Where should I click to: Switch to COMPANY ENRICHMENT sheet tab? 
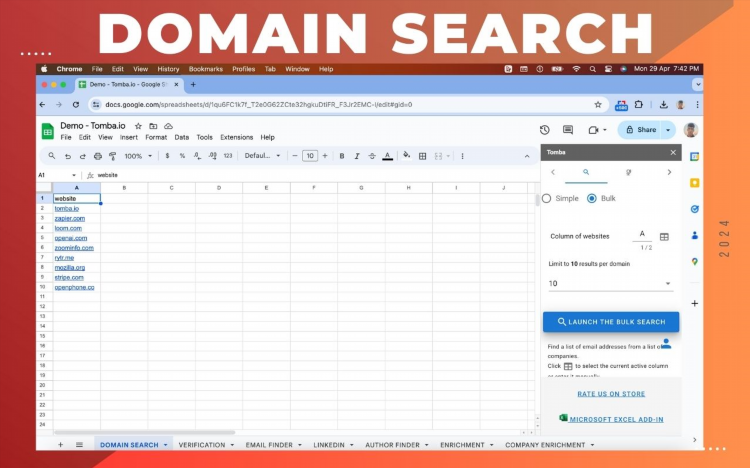(545, 445)
